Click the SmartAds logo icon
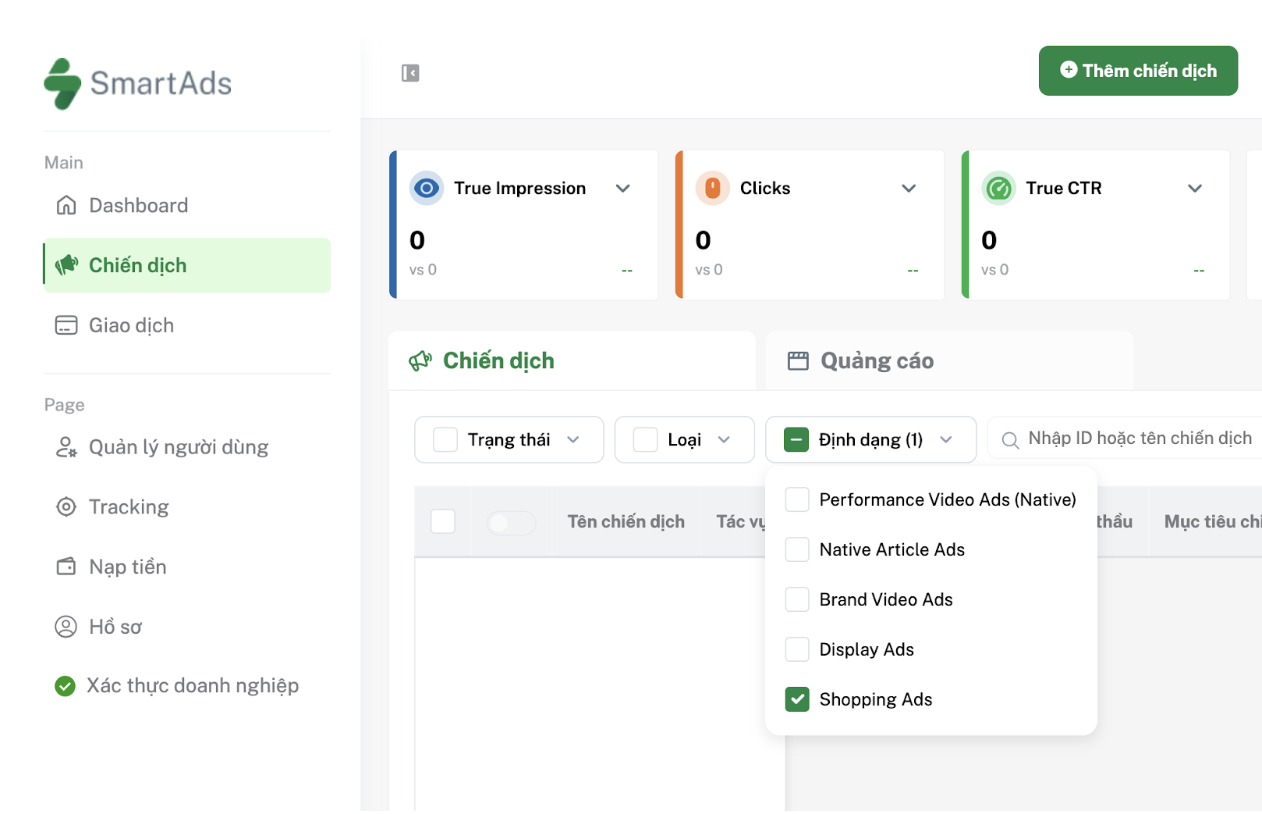Image resolution: width=1262 pixels, height=814 pixels. [62, 83]
